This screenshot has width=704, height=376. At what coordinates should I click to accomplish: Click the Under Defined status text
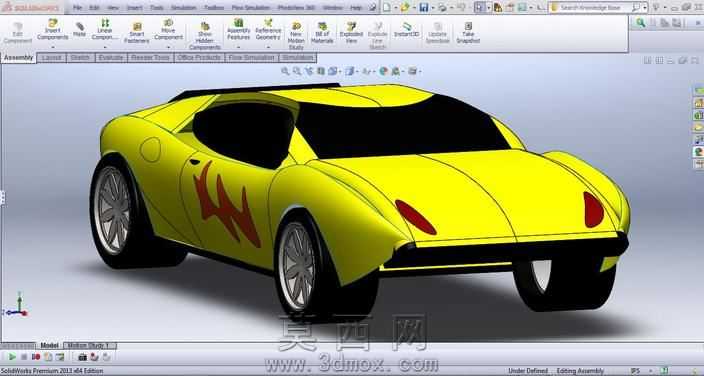[528, 371]
